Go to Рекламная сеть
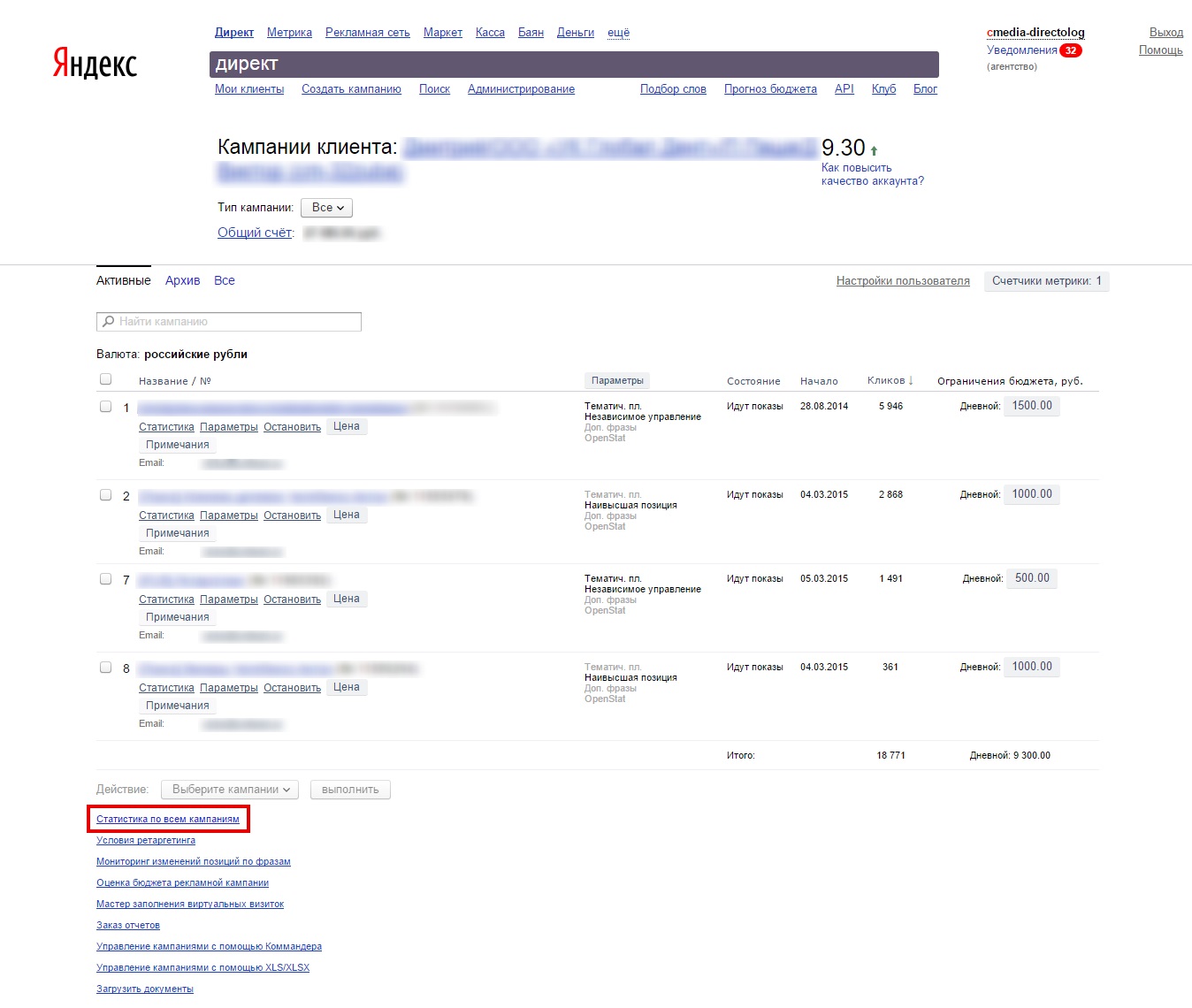The image size is (1192, 1008). point(368,33)
